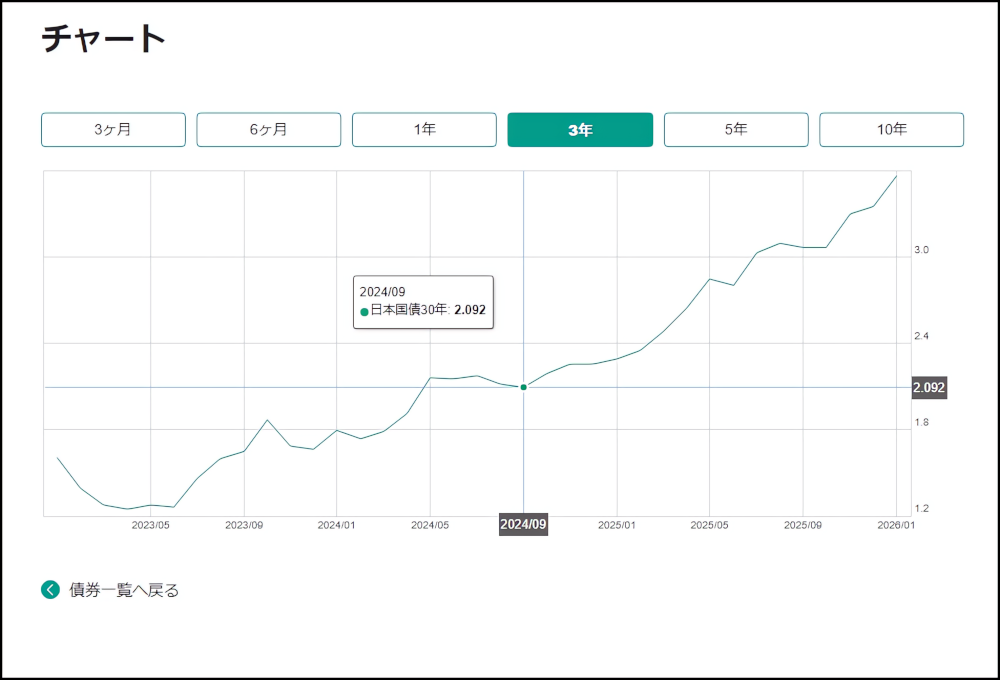Click the highlighted data point on the chart line

(523, 386)
